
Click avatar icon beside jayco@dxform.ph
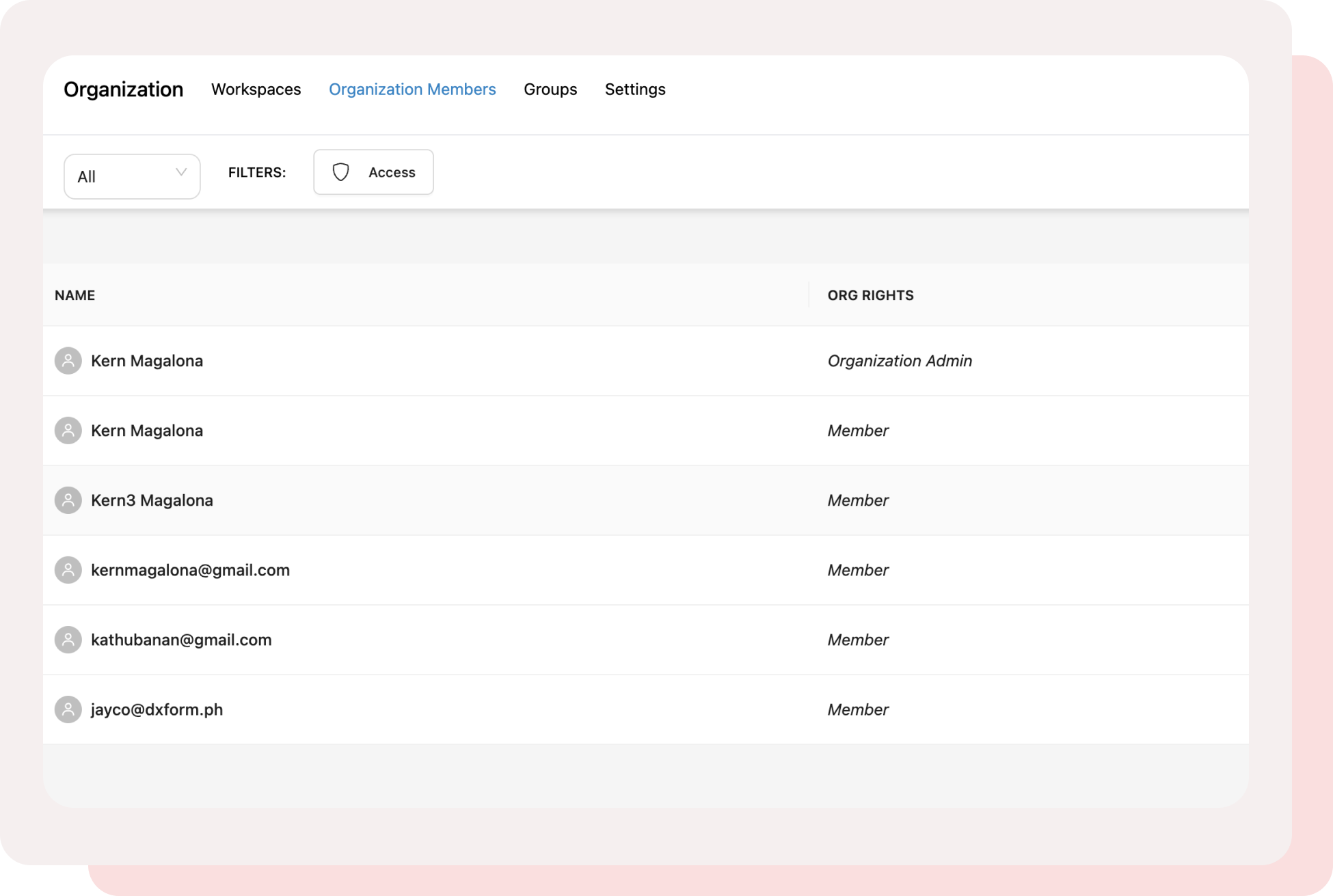point(68,709)
